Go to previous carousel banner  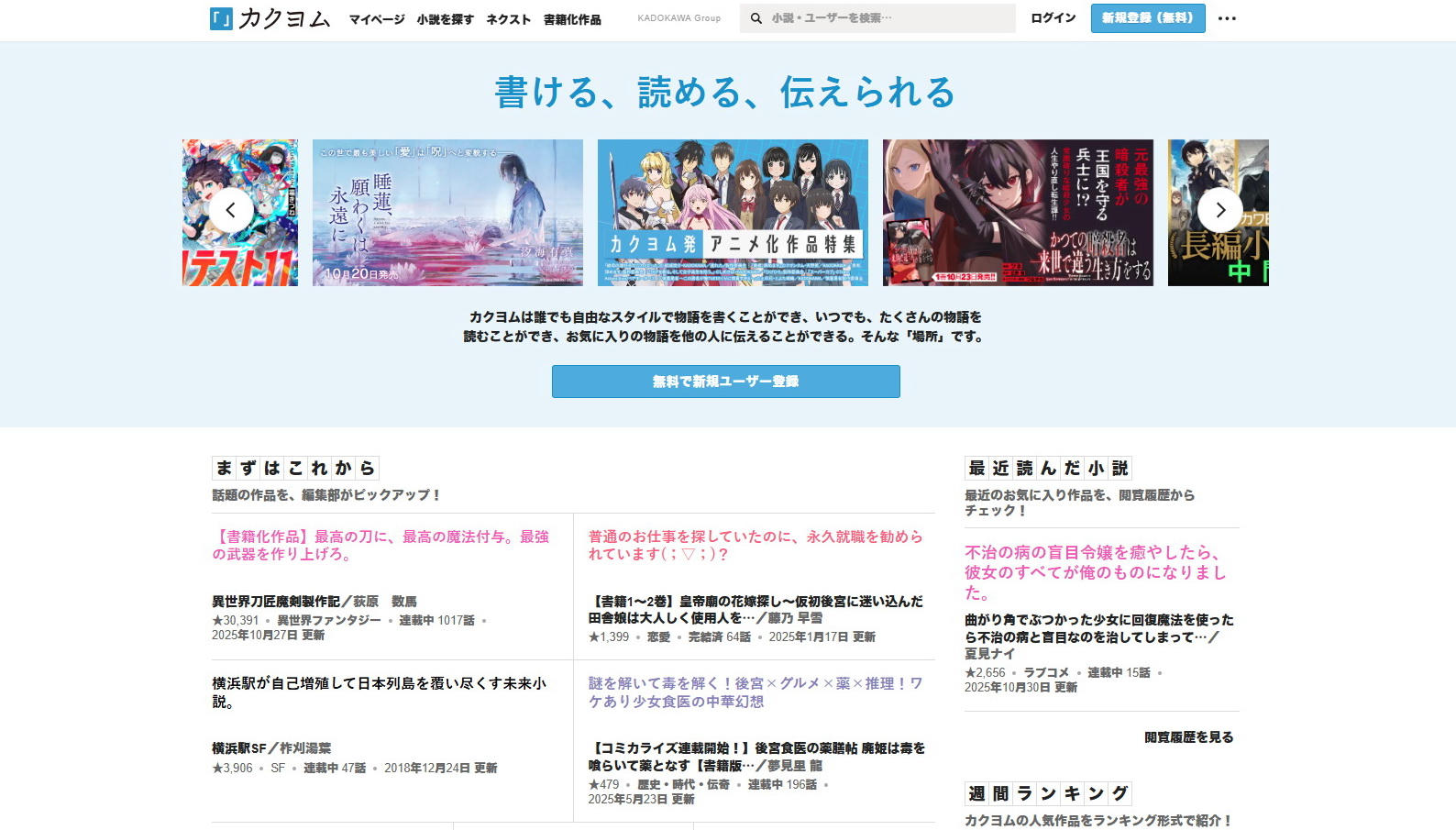click(x=231, y=210)
